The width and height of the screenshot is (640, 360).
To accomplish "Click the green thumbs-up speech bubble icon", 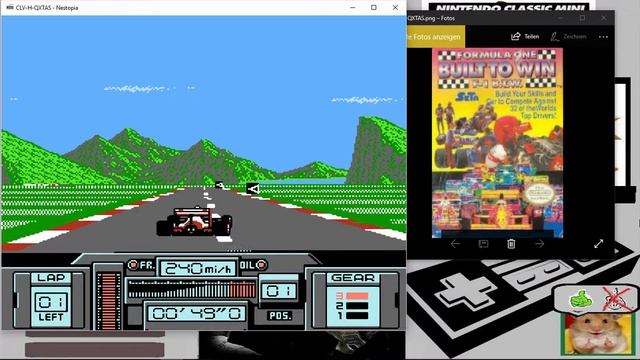I will tap(580, 299).
